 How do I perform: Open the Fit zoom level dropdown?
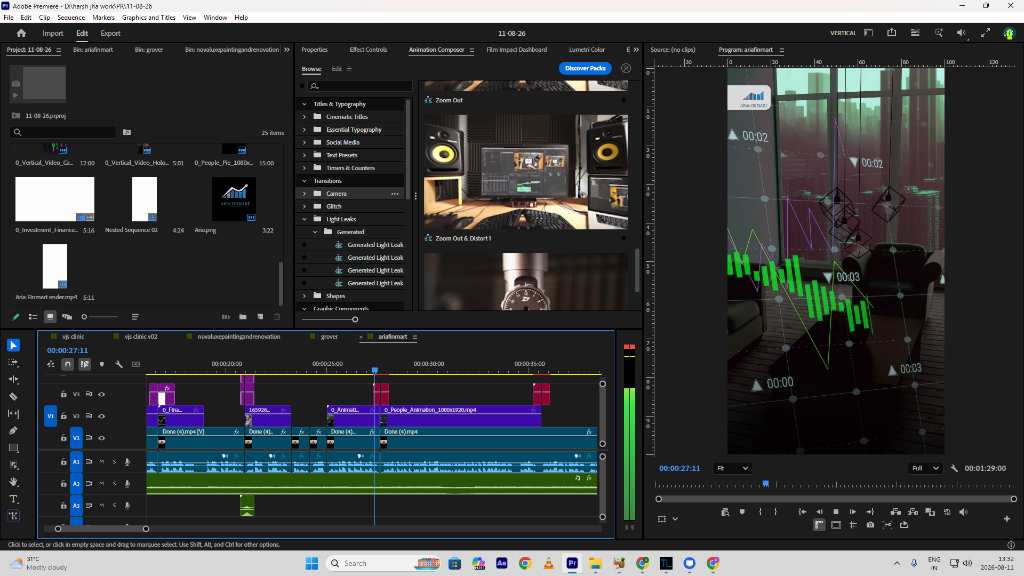point(733,468)
